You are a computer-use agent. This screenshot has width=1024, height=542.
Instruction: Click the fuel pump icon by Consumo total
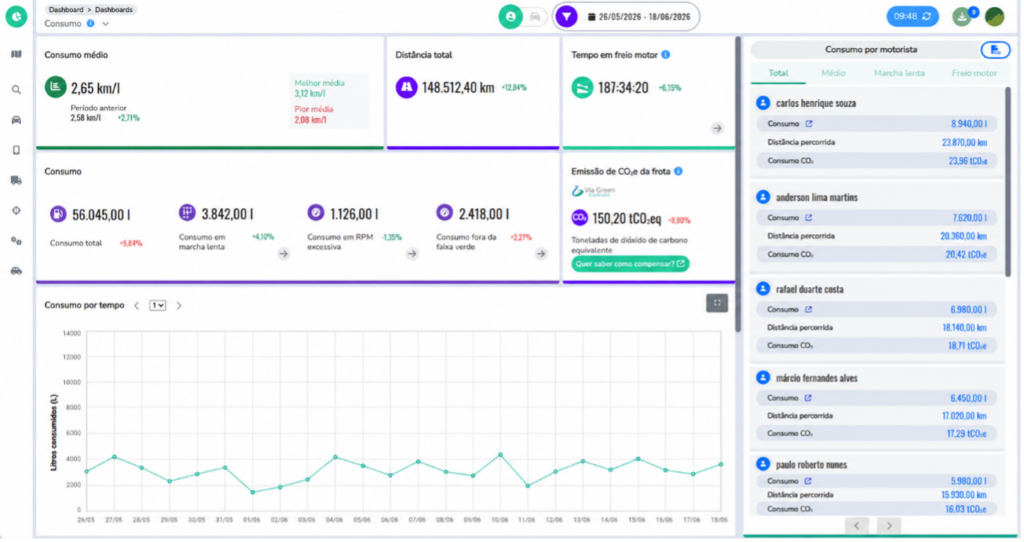click(58, 214)
